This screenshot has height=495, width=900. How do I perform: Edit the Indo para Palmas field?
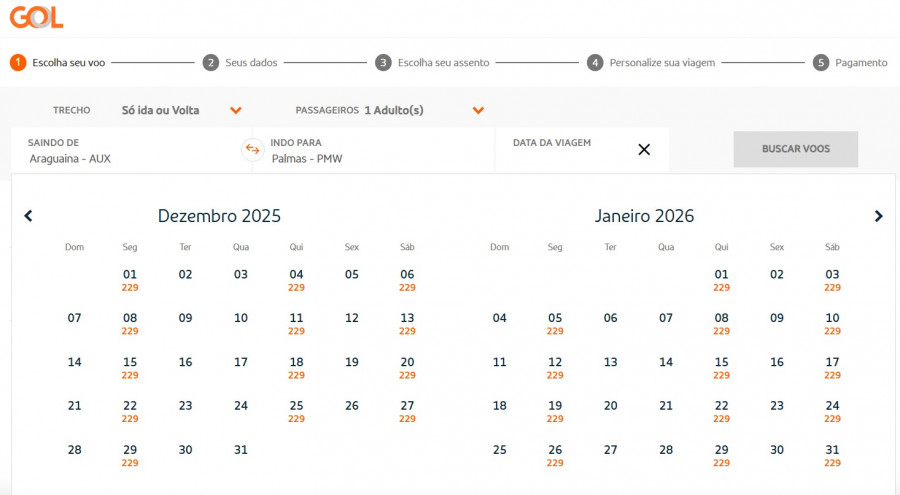point(374,150)
